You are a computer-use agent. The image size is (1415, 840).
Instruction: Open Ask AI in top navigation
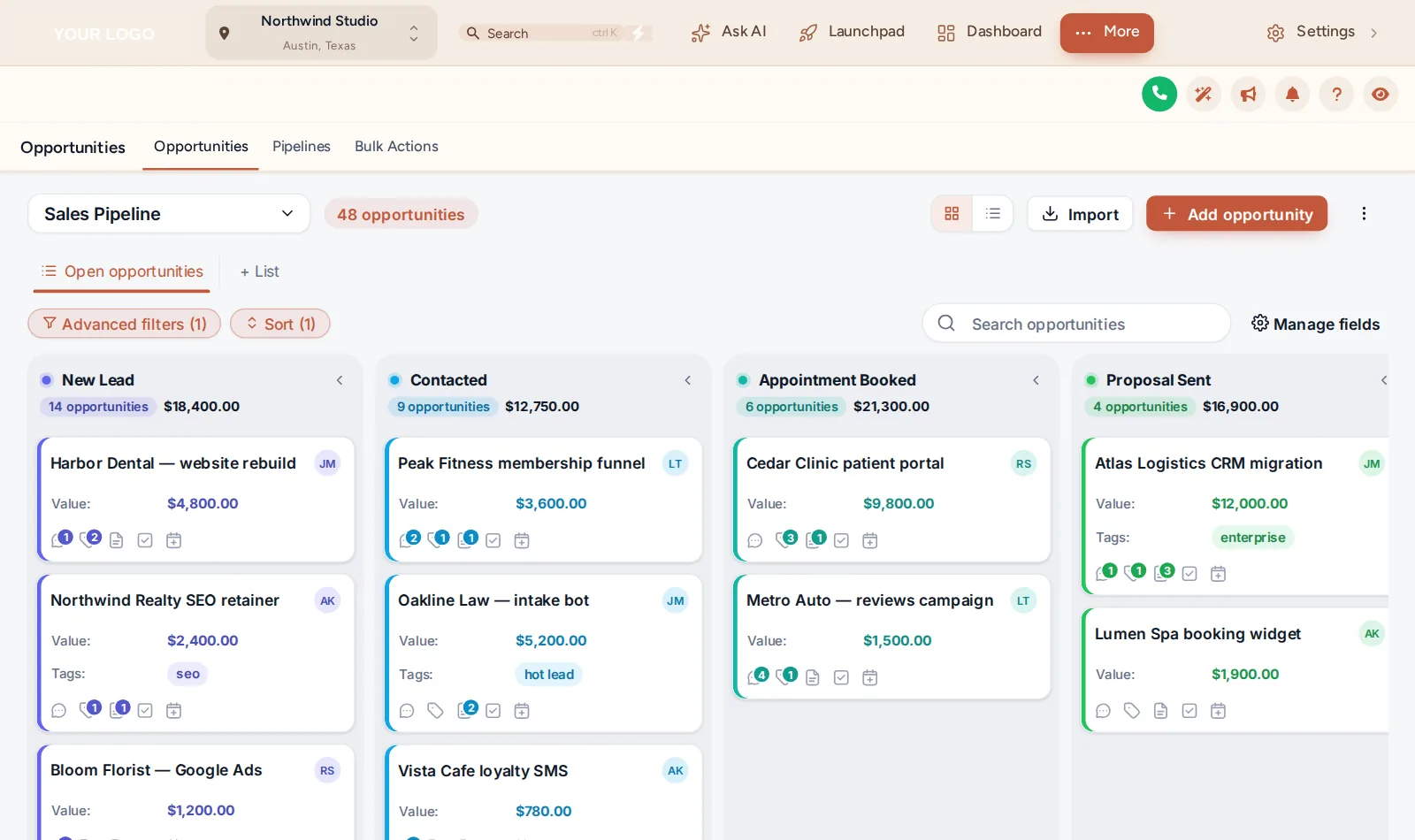point(729,32)
